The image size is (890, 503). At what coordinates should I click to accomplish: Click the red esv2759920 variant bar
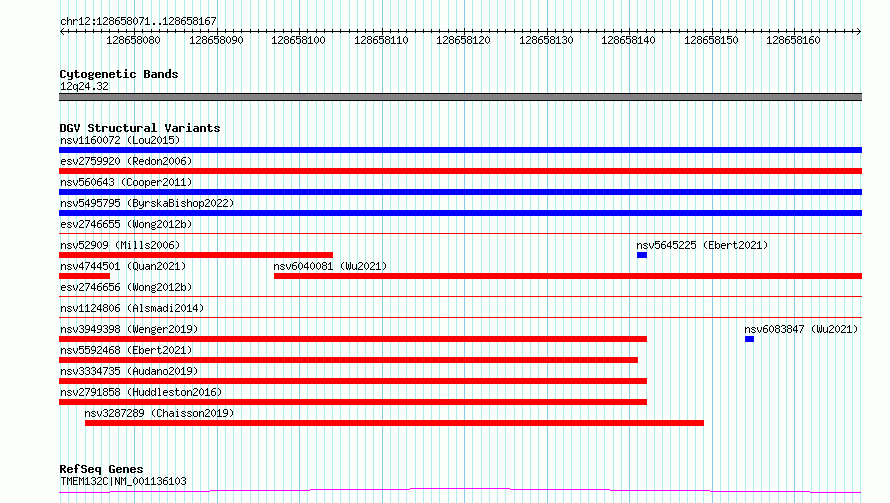coord(460,171)
